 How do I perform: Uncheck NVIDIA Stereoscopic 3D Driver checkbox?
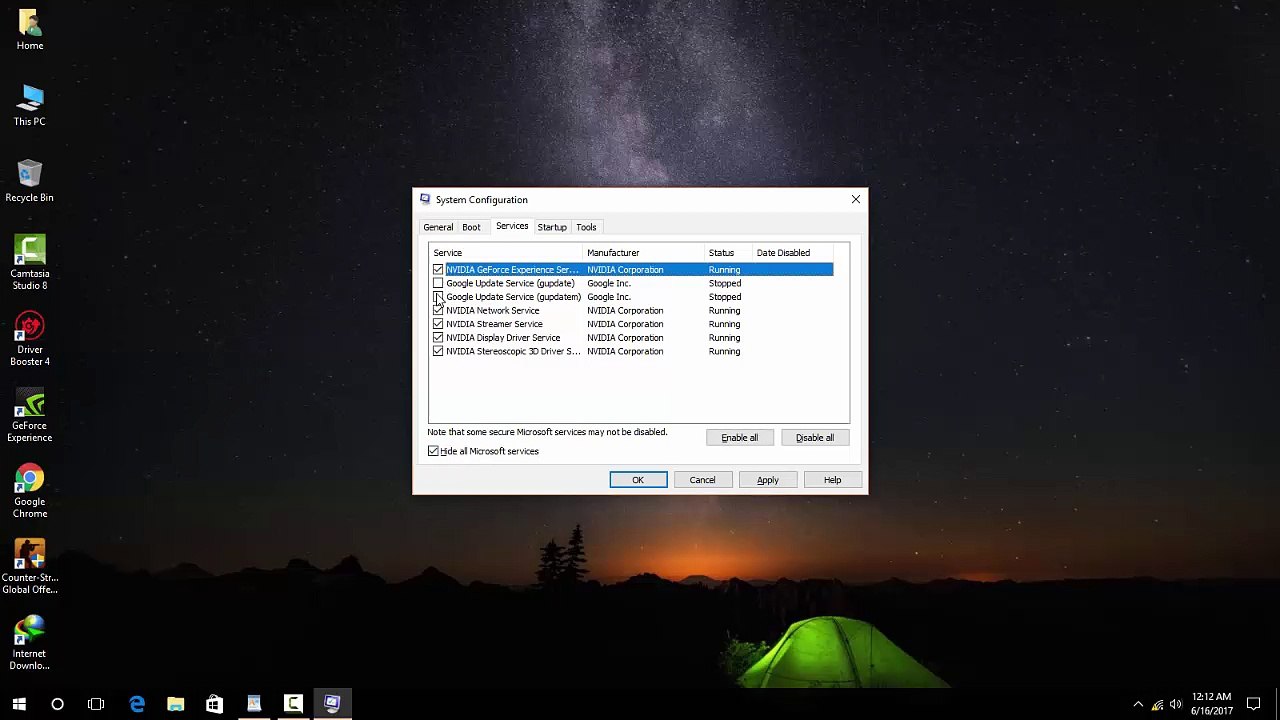coord(438,351)
